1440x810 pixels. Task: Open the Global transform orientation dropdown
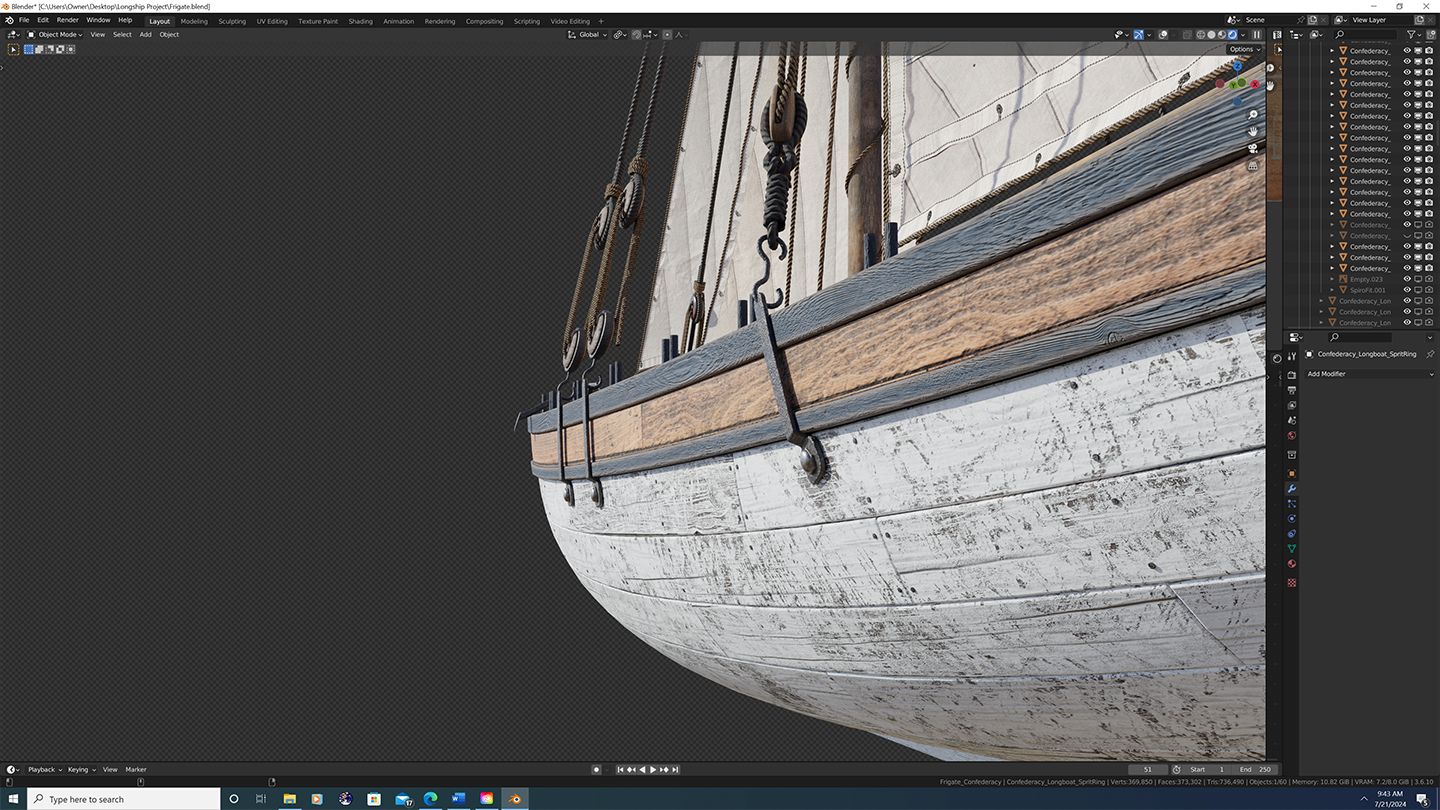[x=588, y=34]
